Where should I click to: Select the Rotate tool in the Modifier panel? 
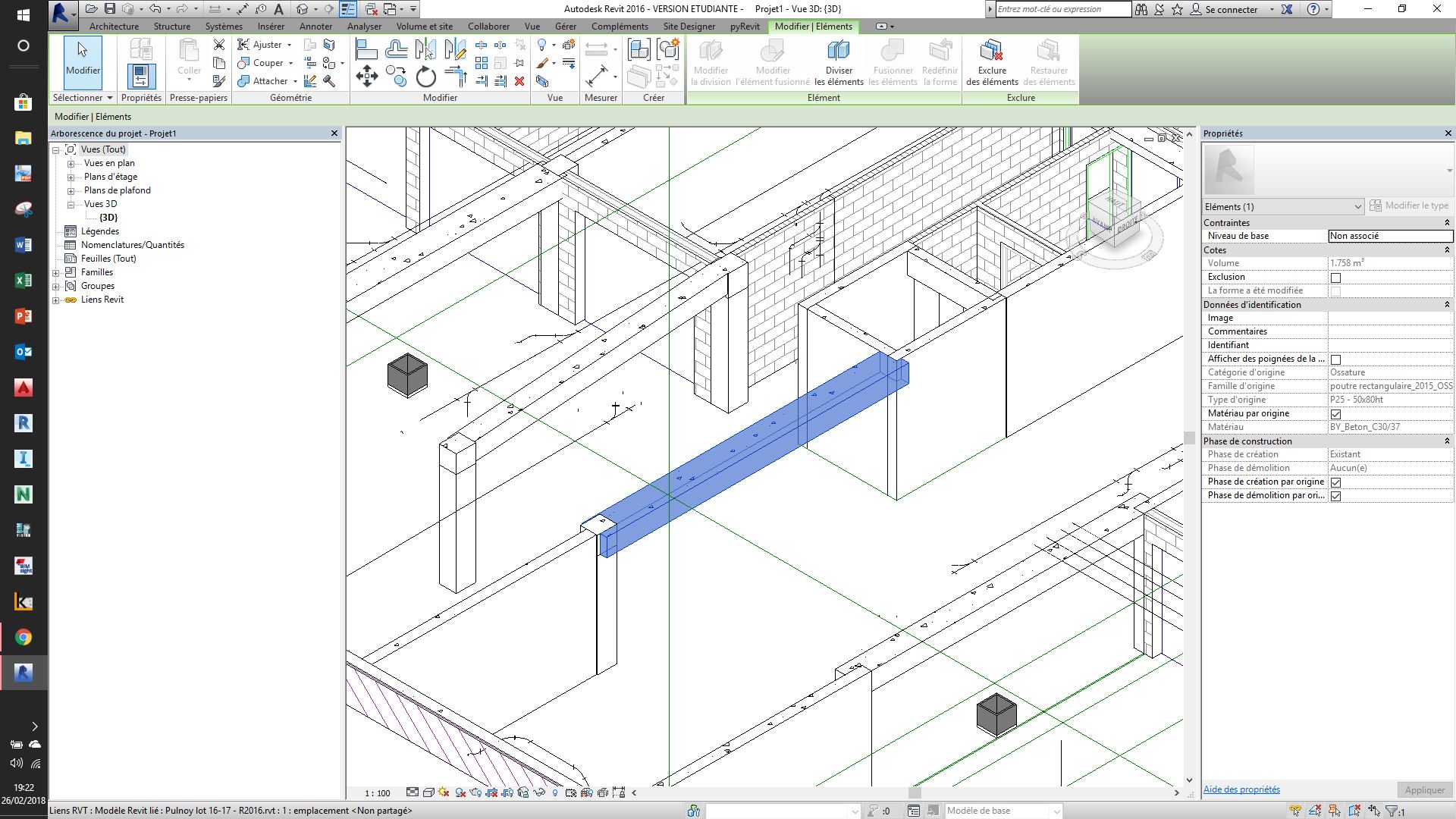(x=426, y=77)
